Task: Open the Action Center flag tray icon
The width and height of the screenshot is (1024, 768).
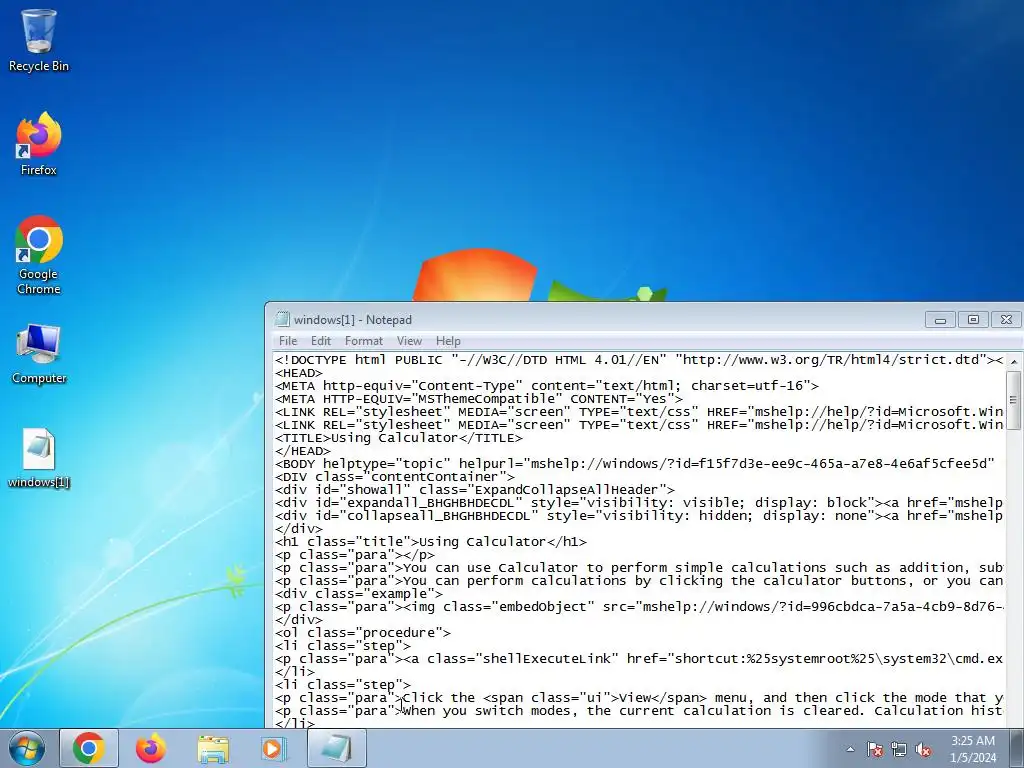Action: click(875, 749)
